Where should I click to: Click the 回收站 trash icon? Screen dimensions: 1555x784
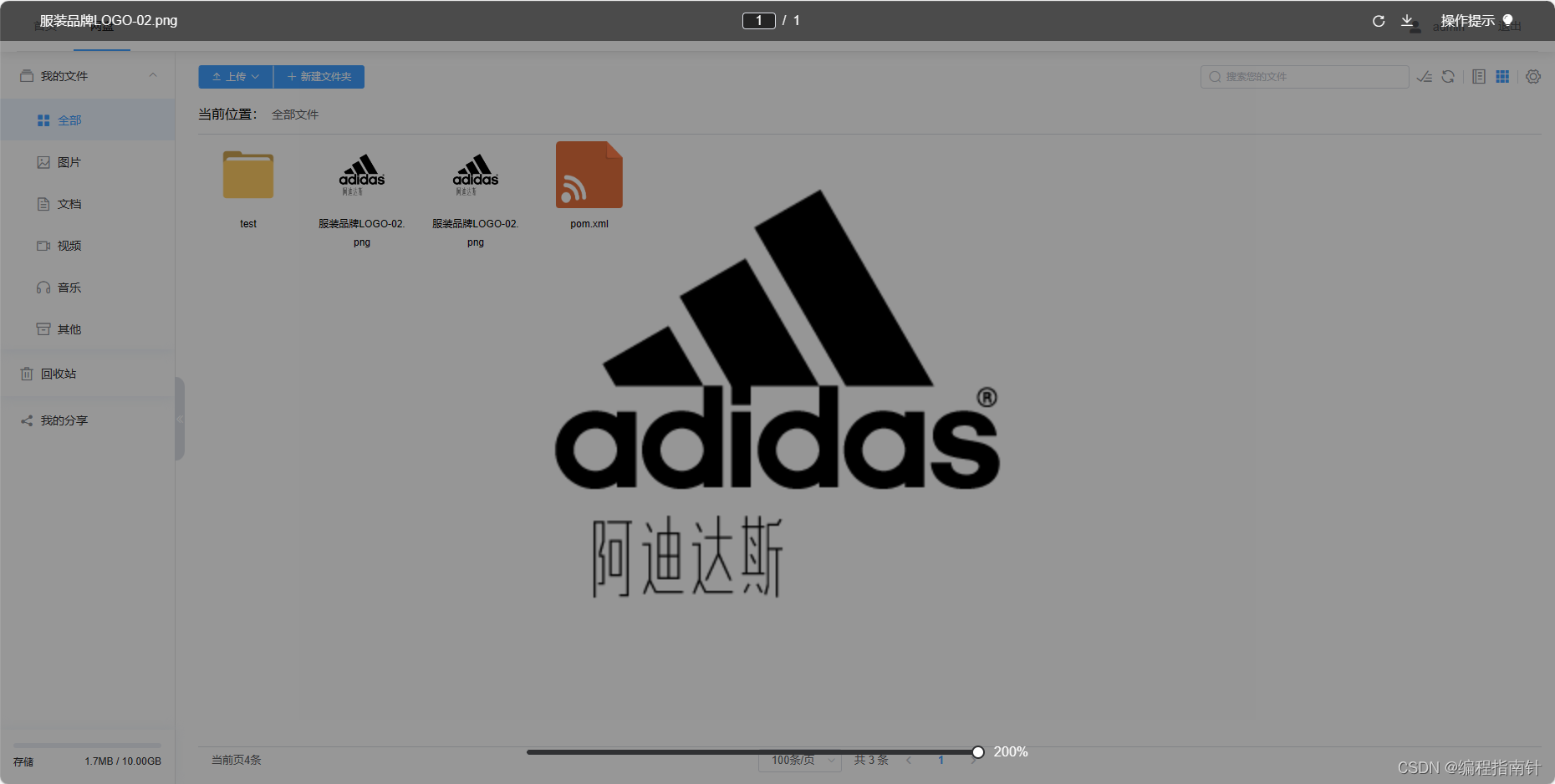(x=27, y=374)
